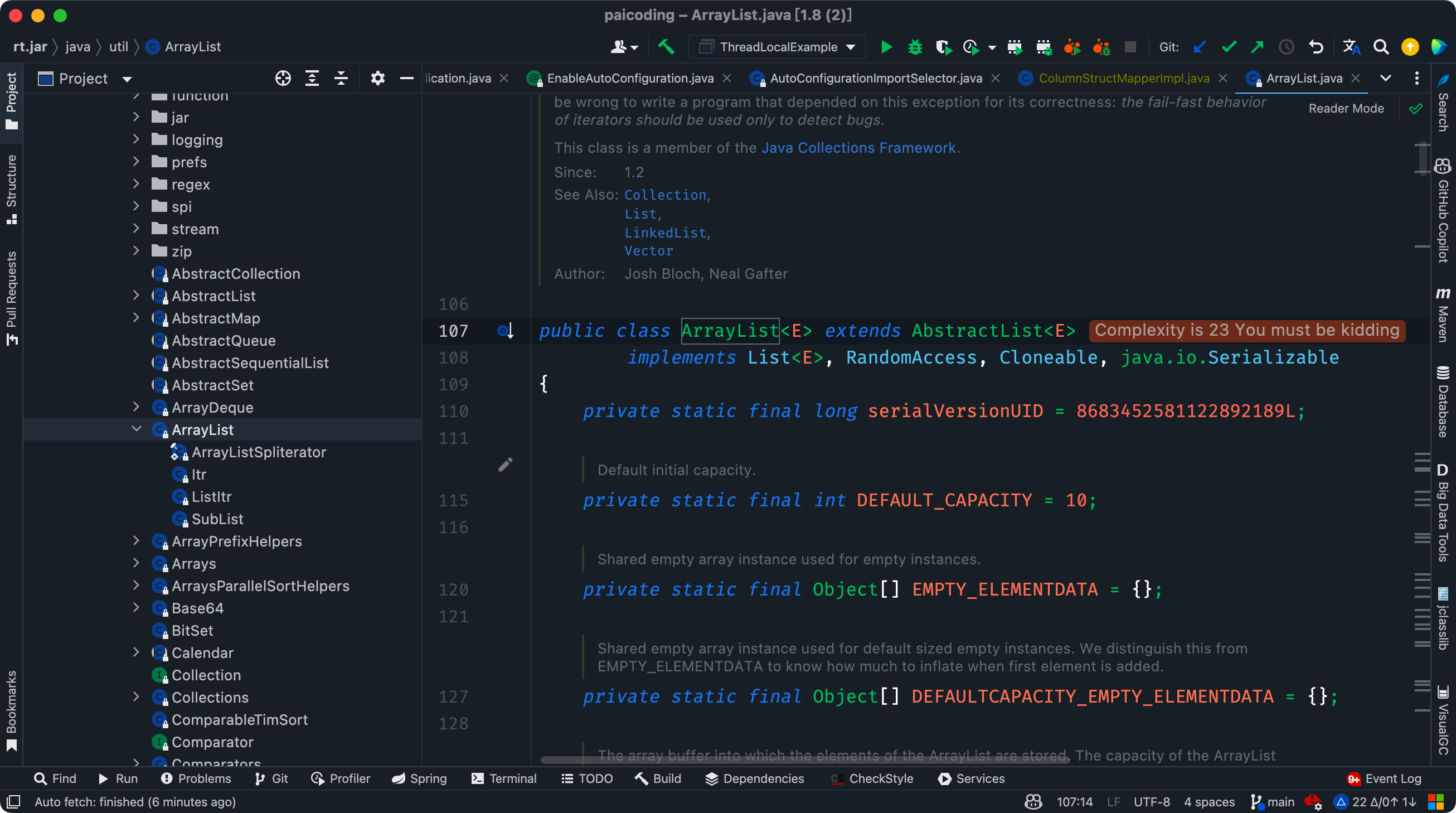Click select opened file target icon

pyautogui.click(x=283, y=79)
